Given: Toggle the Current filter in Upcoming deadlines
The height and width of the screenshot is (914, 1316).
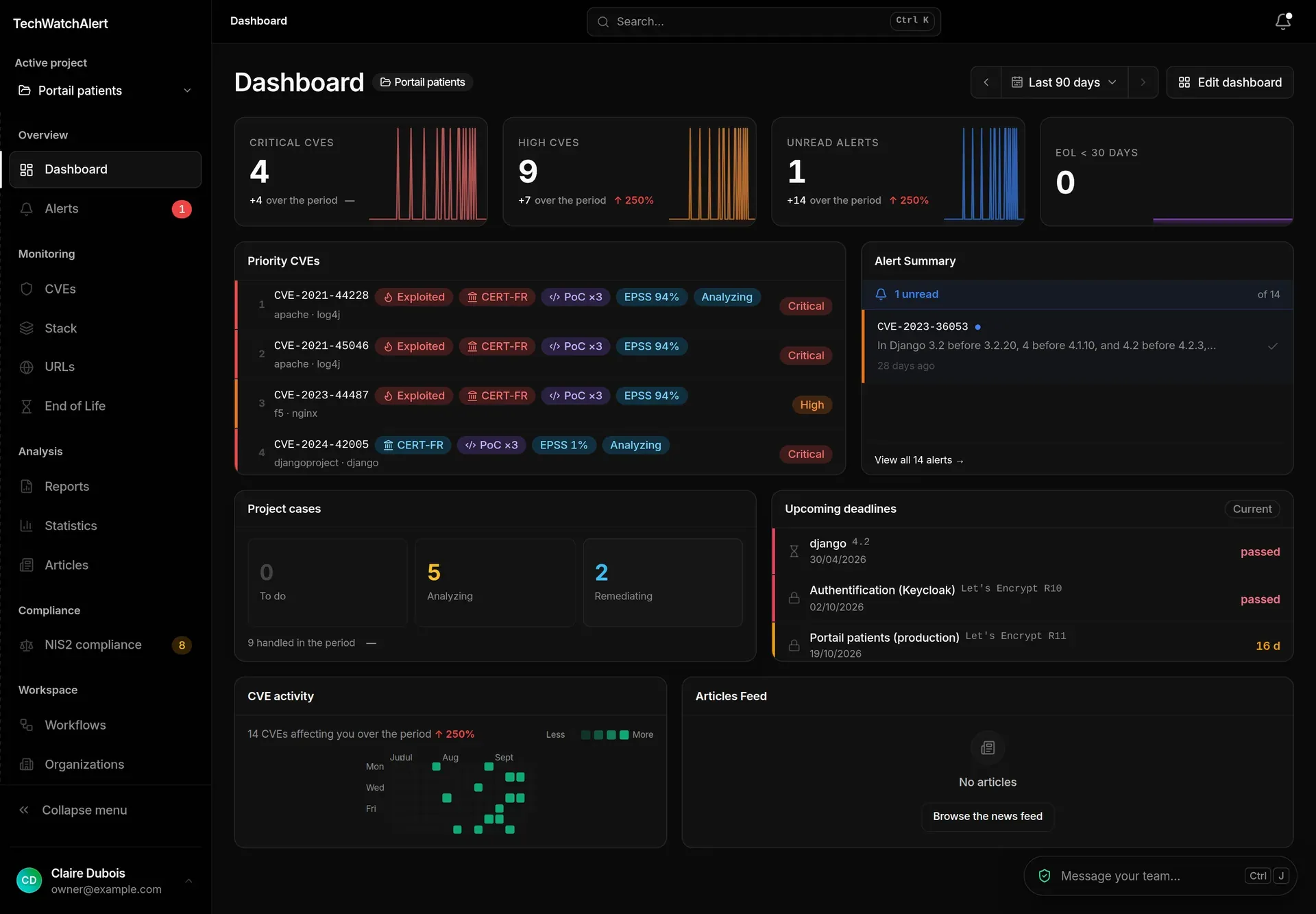Looking at the screenshot, I should (x=1252, y=509).
